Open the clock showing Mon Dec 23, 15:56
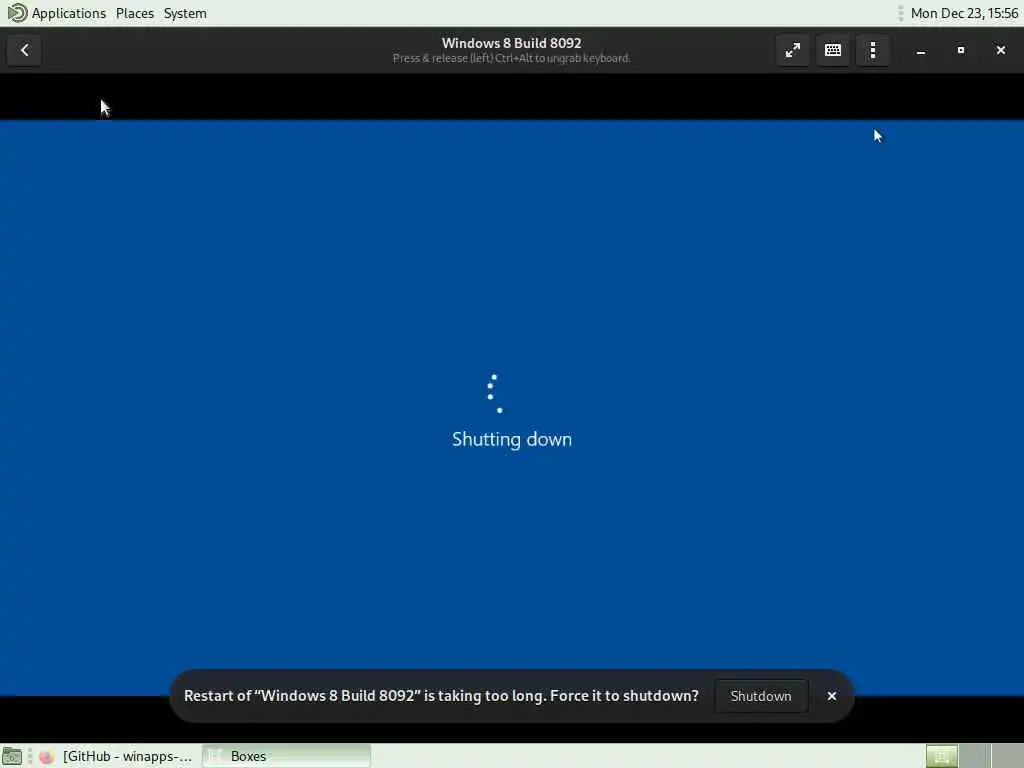Screen dimensions: 1024x768 click(x=964, y=13)
